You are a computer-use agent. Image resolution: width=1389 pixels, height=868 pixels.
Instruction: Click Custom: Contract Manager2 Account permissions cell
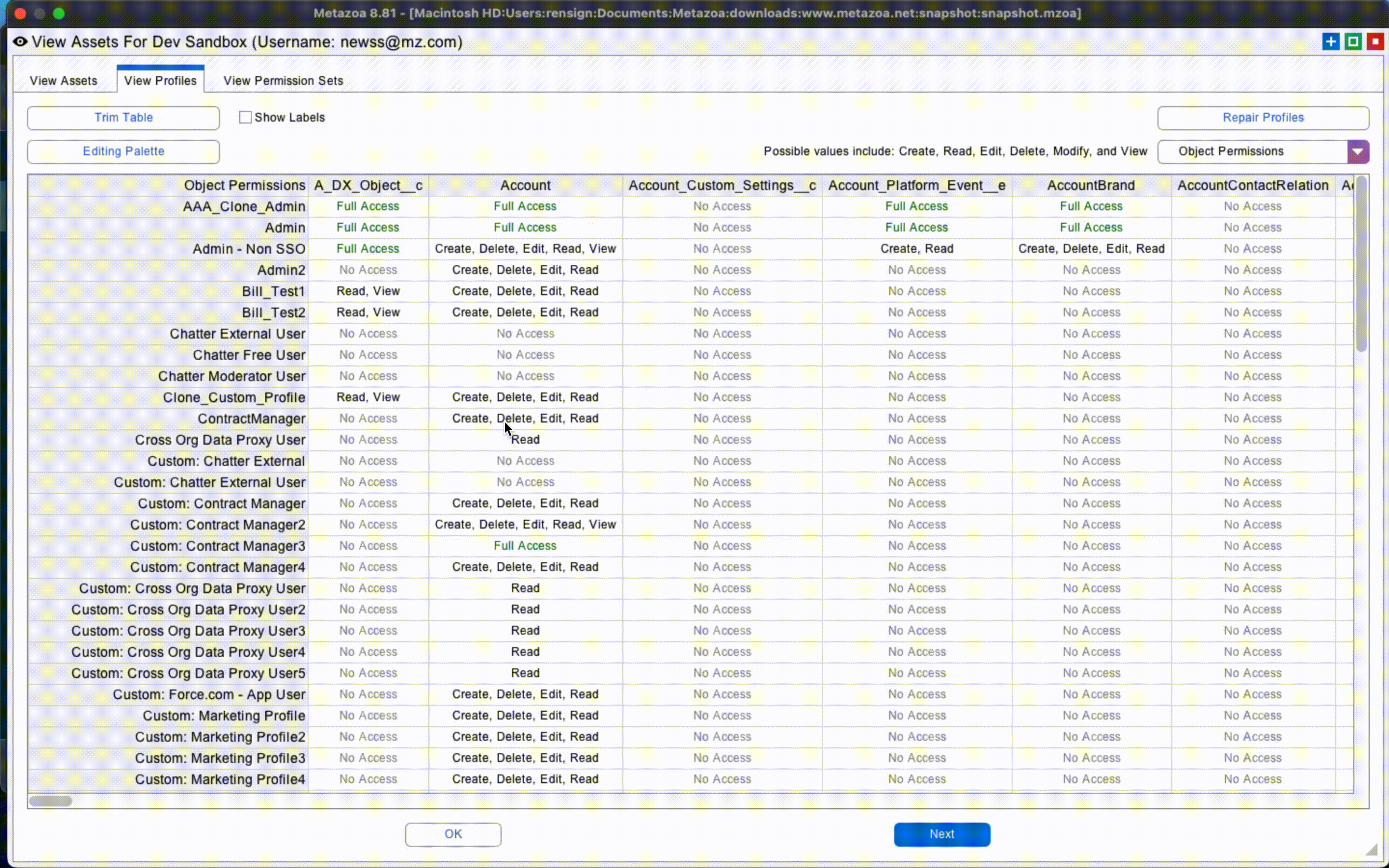coord(525,525)
